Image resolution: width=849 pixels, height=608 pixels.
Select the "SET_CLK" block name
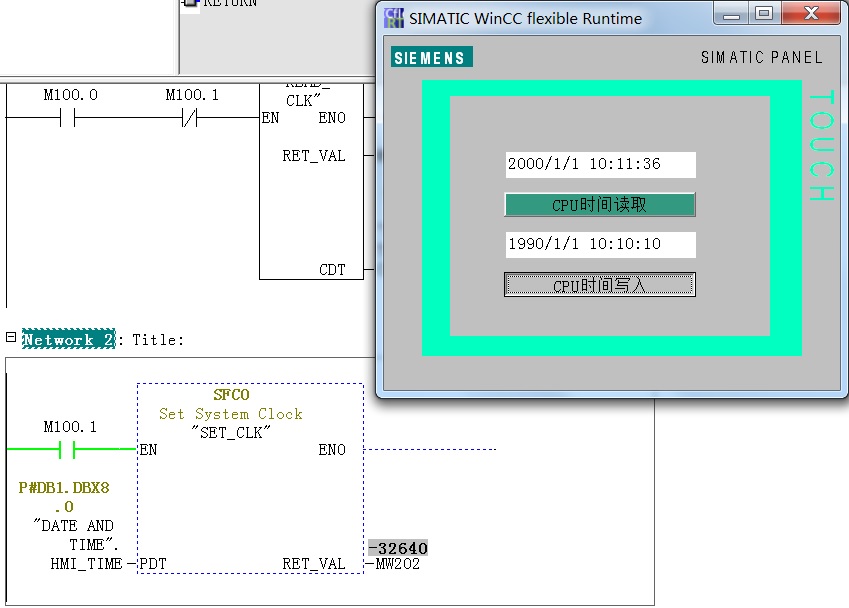(x=231, y=433)
